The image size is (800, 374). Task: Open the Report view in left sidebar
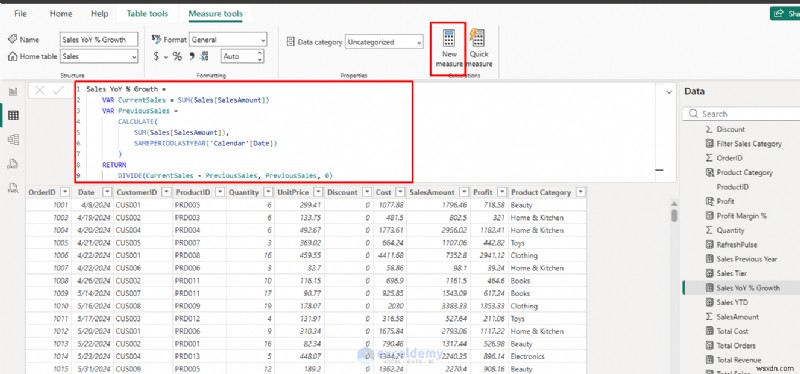[13, 92]
